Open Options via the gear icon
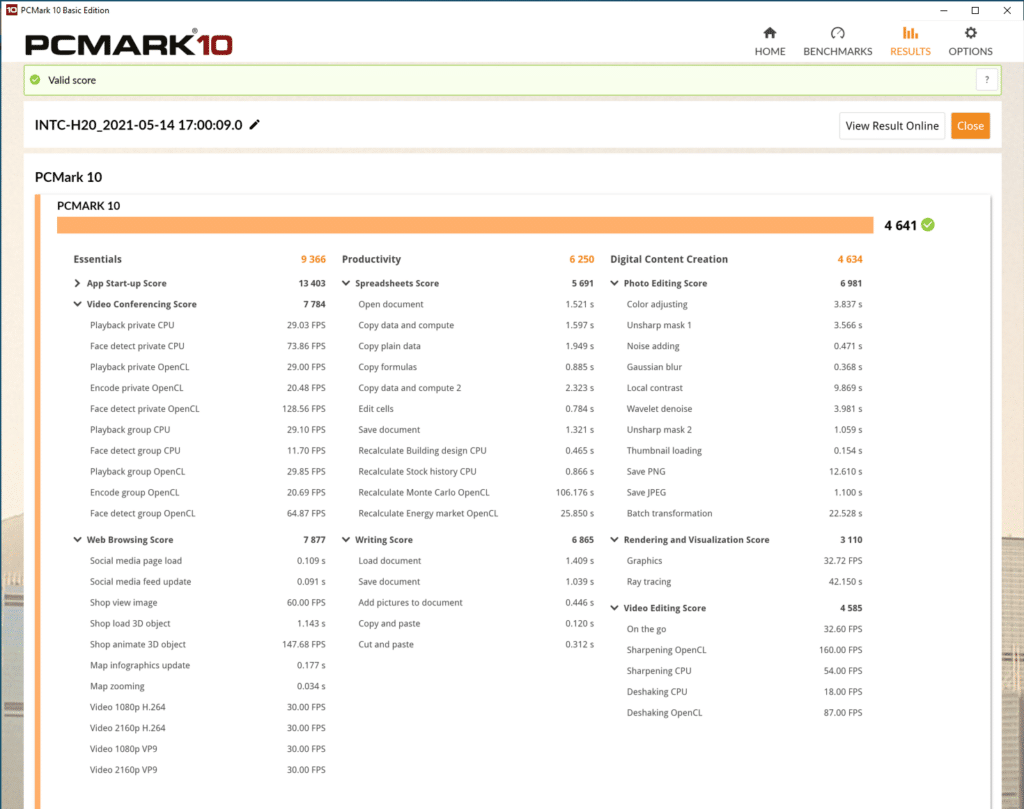The image size is (1024, 809). point(970,33)
